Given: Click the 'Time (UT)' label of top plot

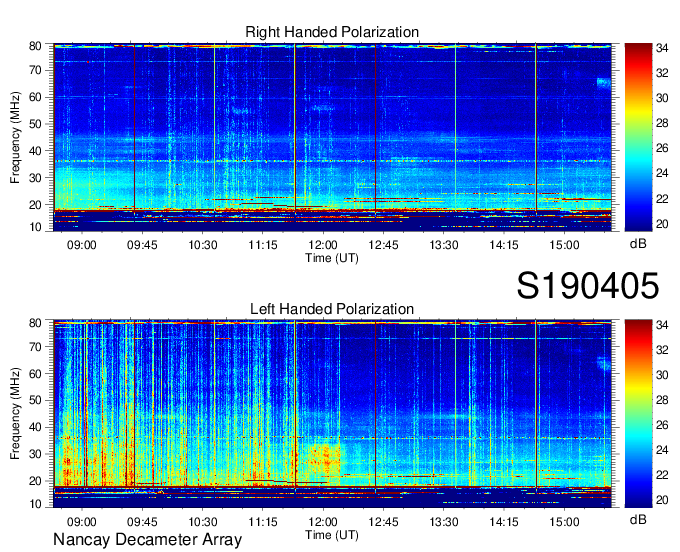Looking at the screenshot, I should pos(332,258).
